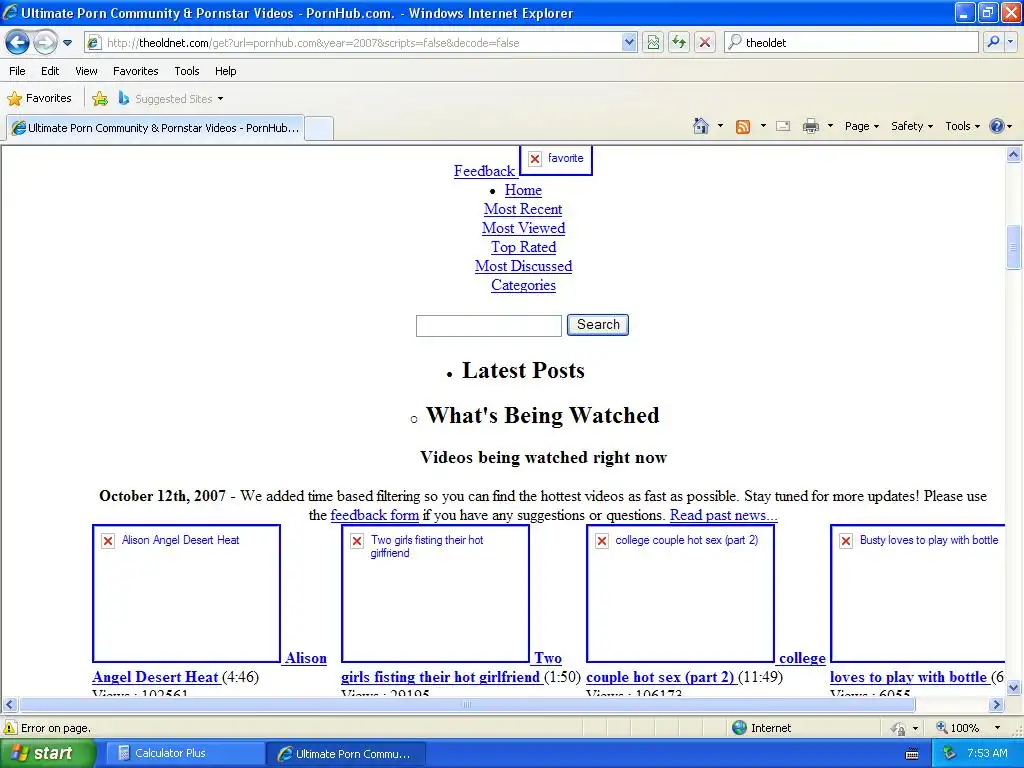Click the 100% zoom level button
1024x768 pixels.
point(958,728)
